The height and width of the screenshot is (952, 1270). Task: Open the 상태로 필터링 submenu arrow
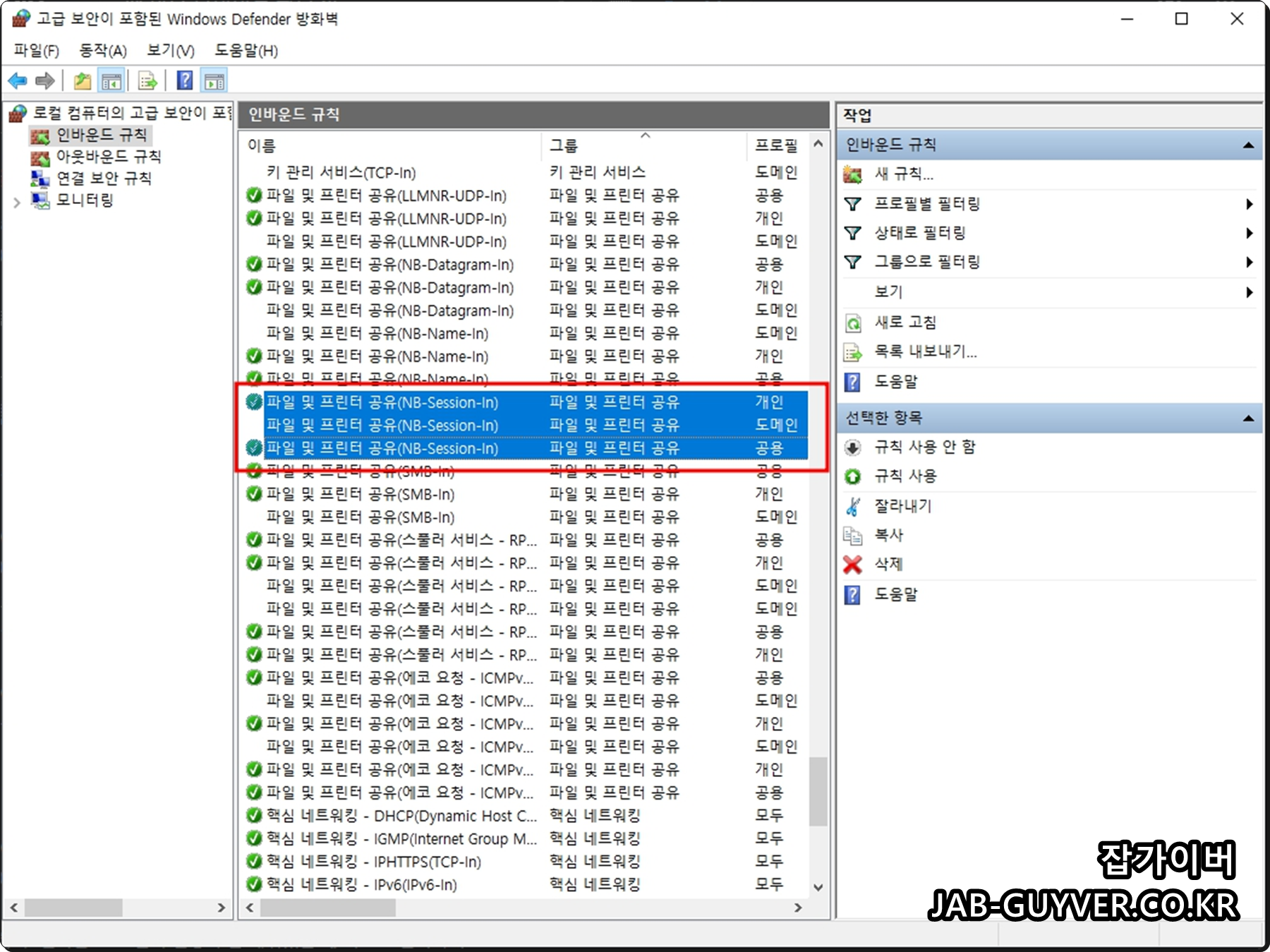[1249, 234]
